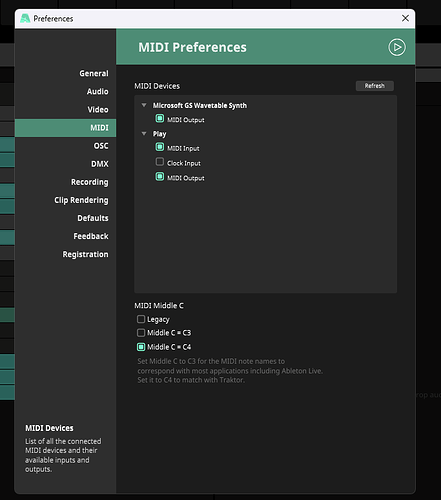Open Clip Rendering preferences

pos(81,200)
